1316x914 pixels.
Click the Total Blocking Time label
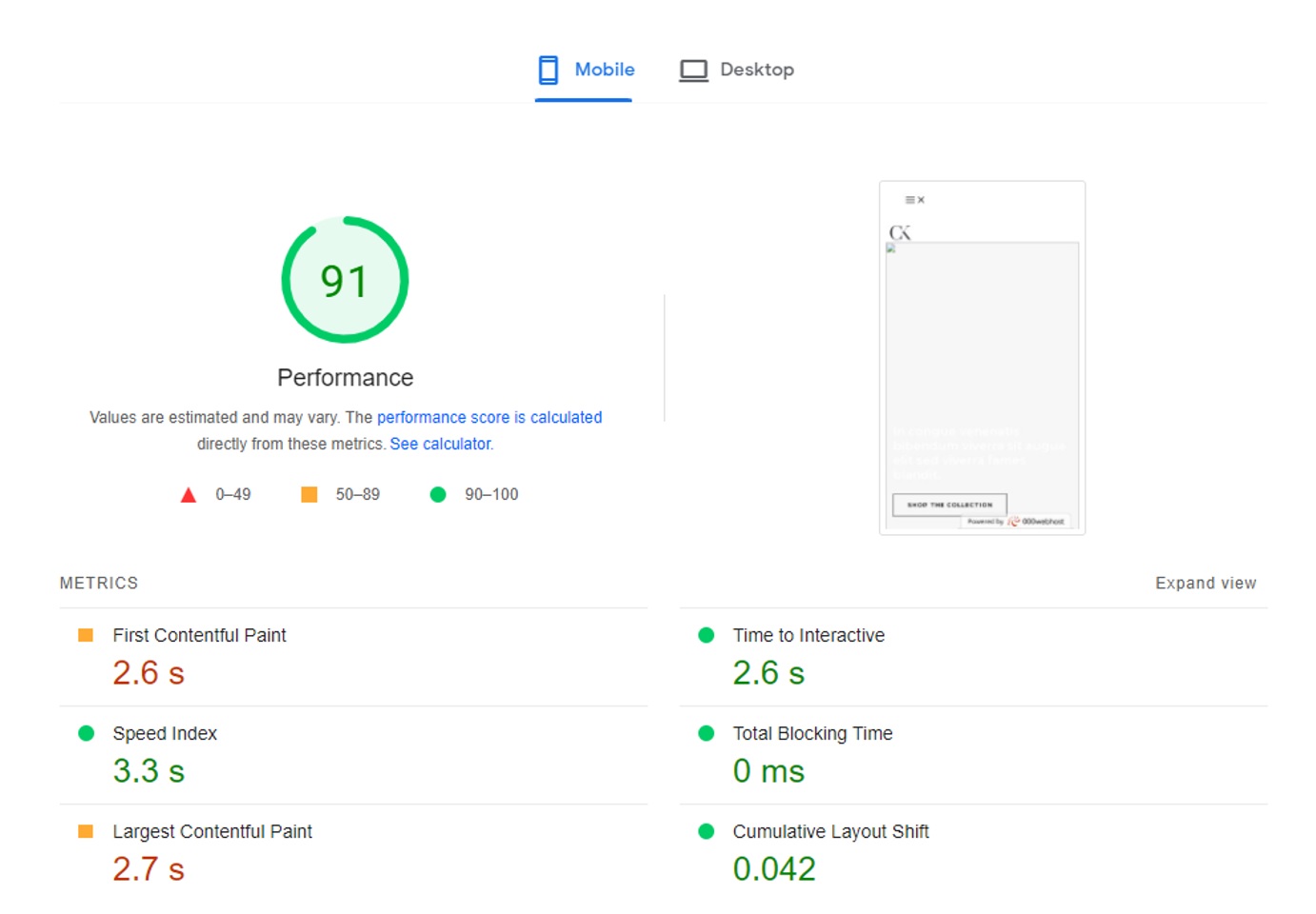click(812, 733)
